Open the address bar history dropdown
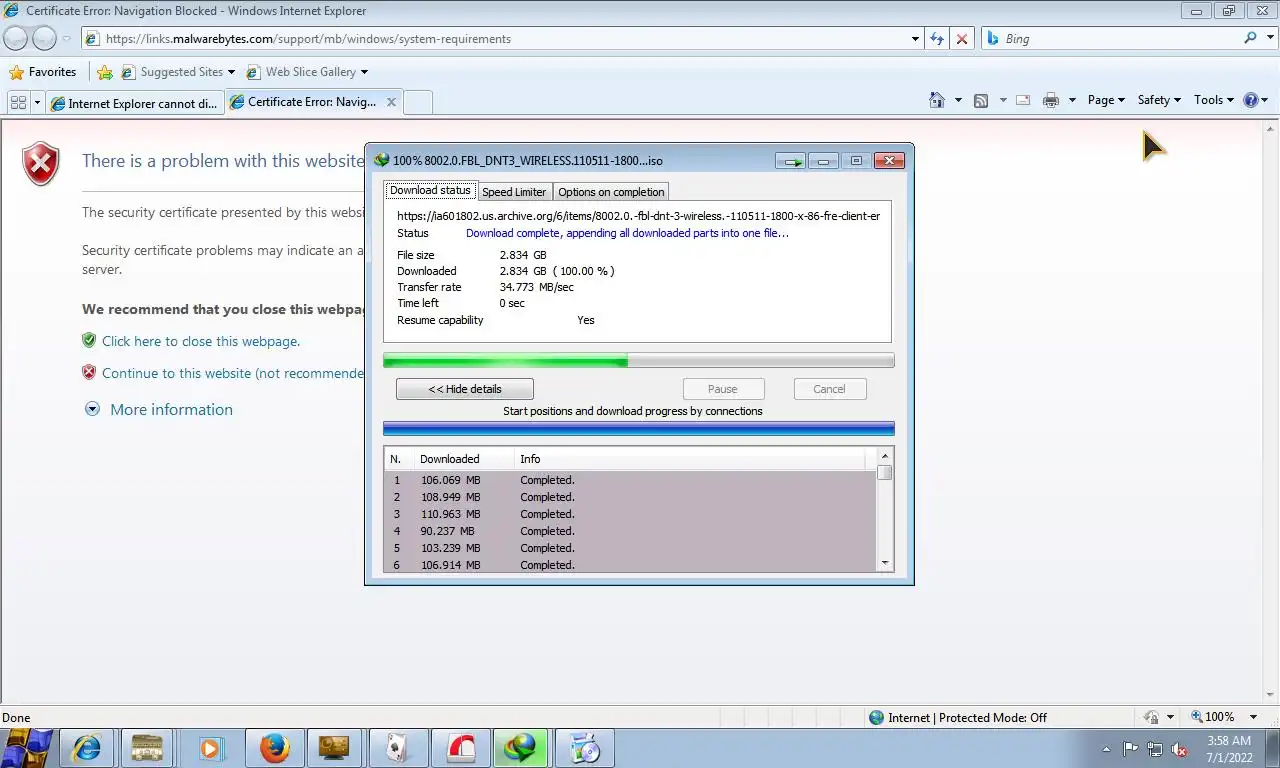Image resolution: width=1280 pixels, height=768 pixels. point(915,38)
